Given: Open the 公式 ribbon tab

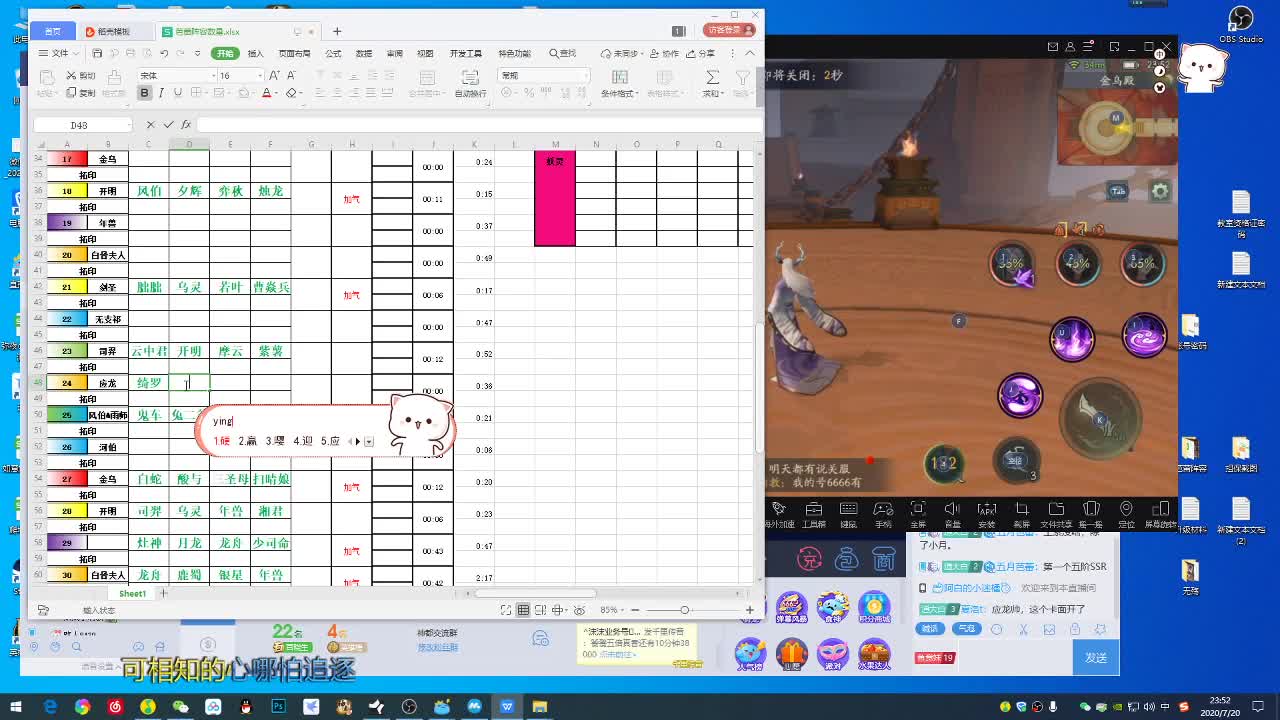Looking at the screenshot, I should click(x=333, y=53).
